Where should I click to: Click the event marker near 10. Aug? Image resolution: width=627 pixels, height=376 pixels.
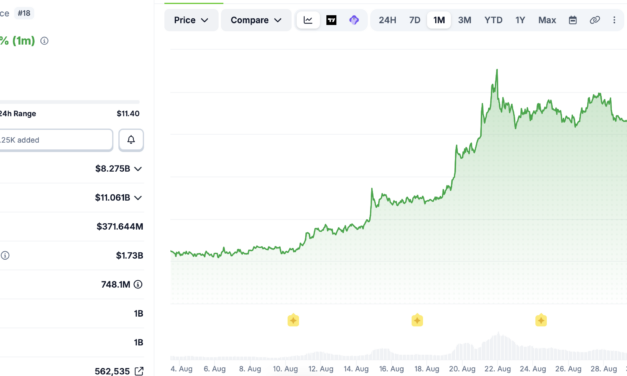293,320
